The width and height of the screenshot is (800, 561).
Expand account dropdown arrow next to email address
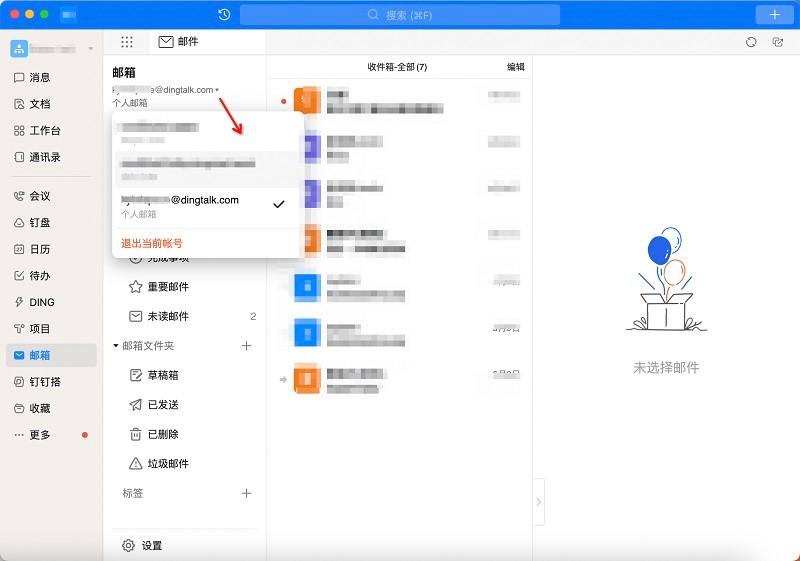tap(218, 90)
